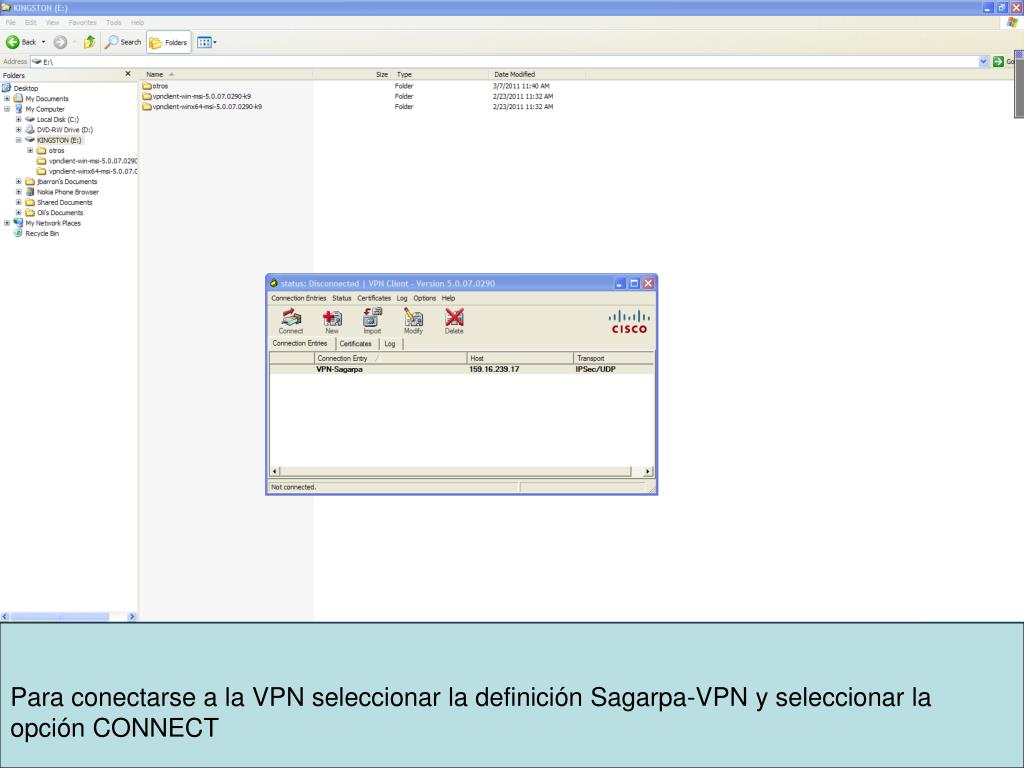Open the address bar dropdown arrow
Viewport: 1024px width, 768px height.
(984, 61)
